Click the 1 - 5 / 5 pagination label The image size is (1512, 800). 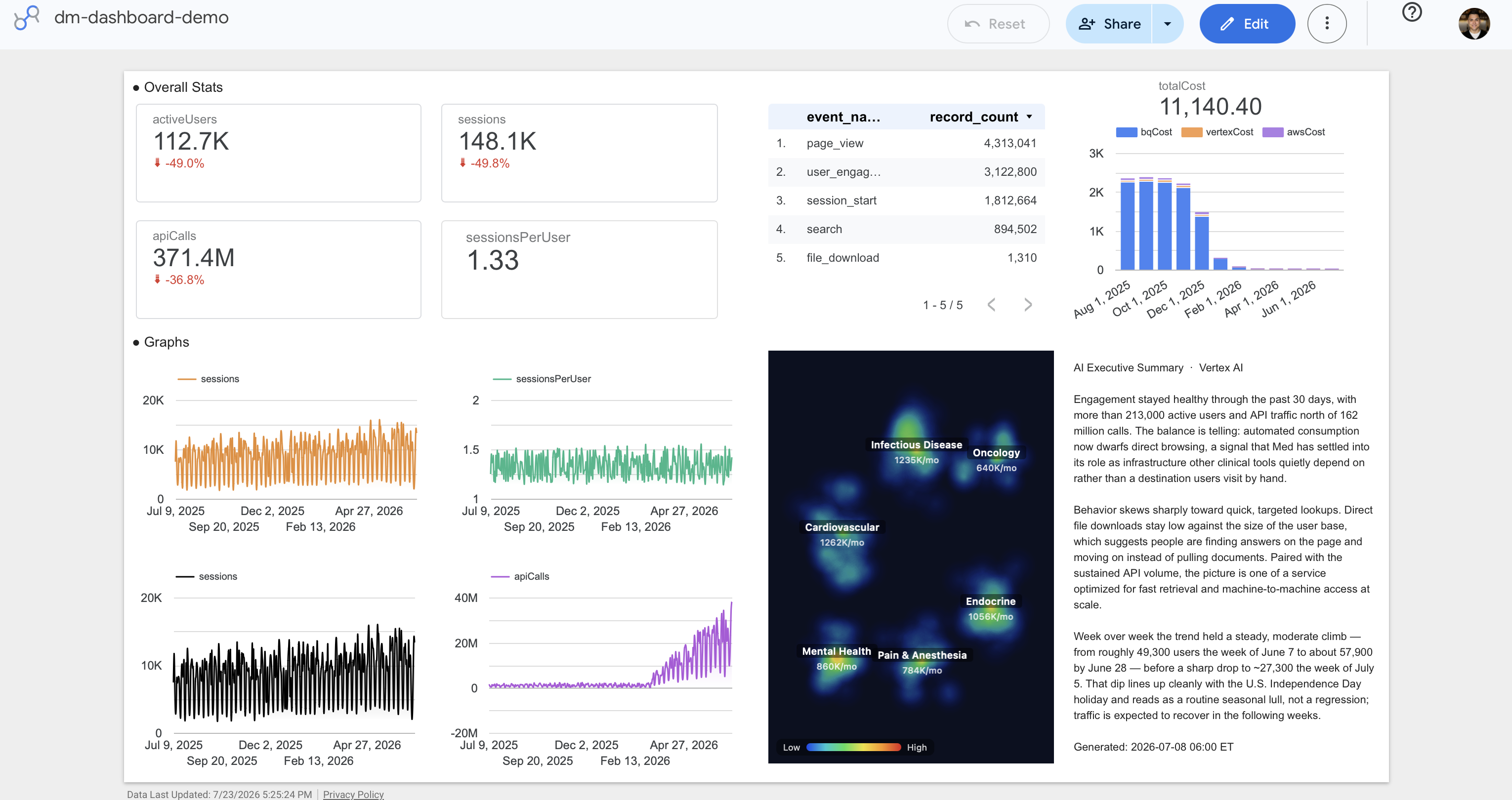pos(942,305)
